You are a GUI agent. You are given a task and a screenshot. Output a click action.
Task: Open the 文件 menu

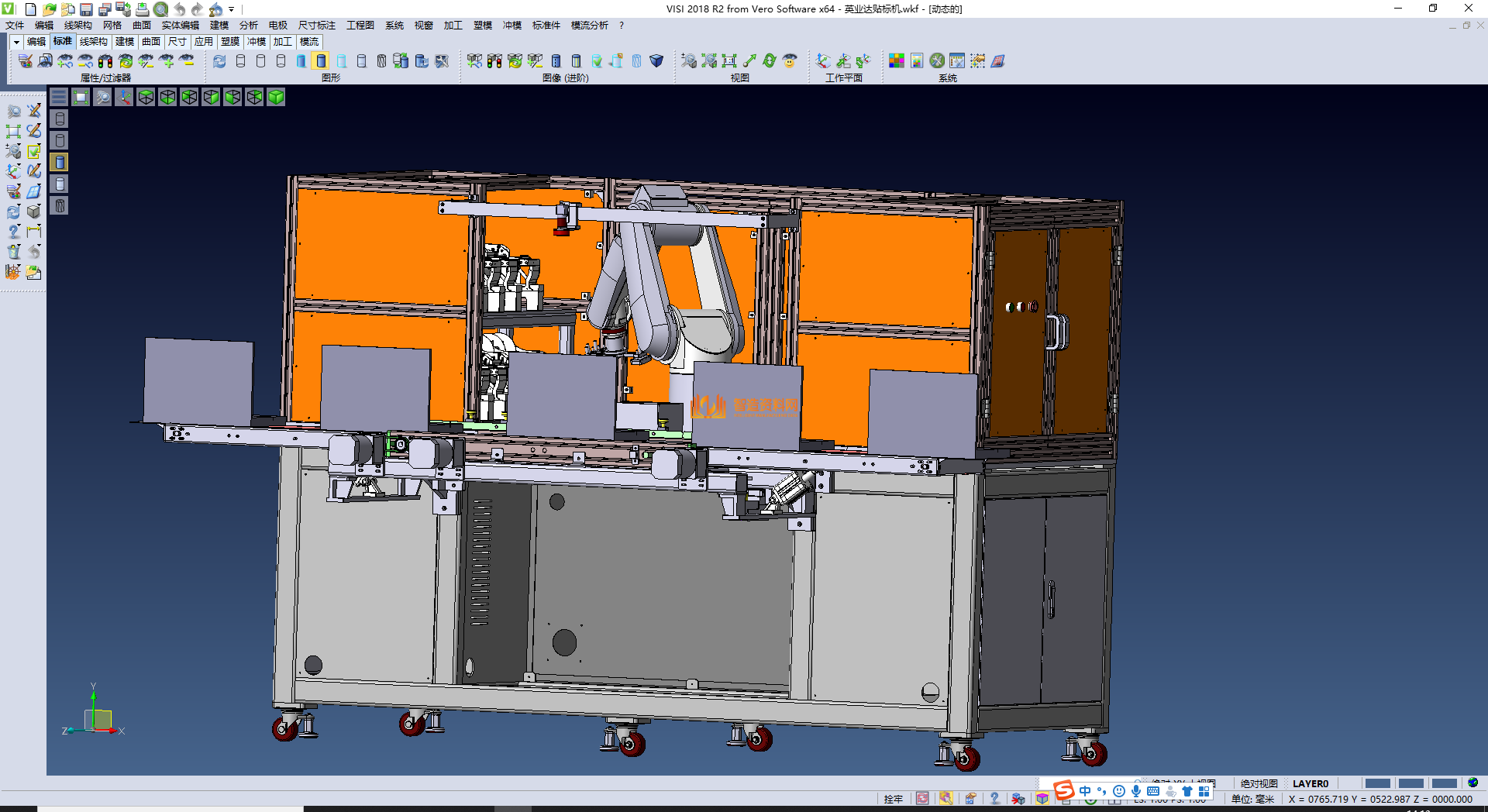[15, 26]
